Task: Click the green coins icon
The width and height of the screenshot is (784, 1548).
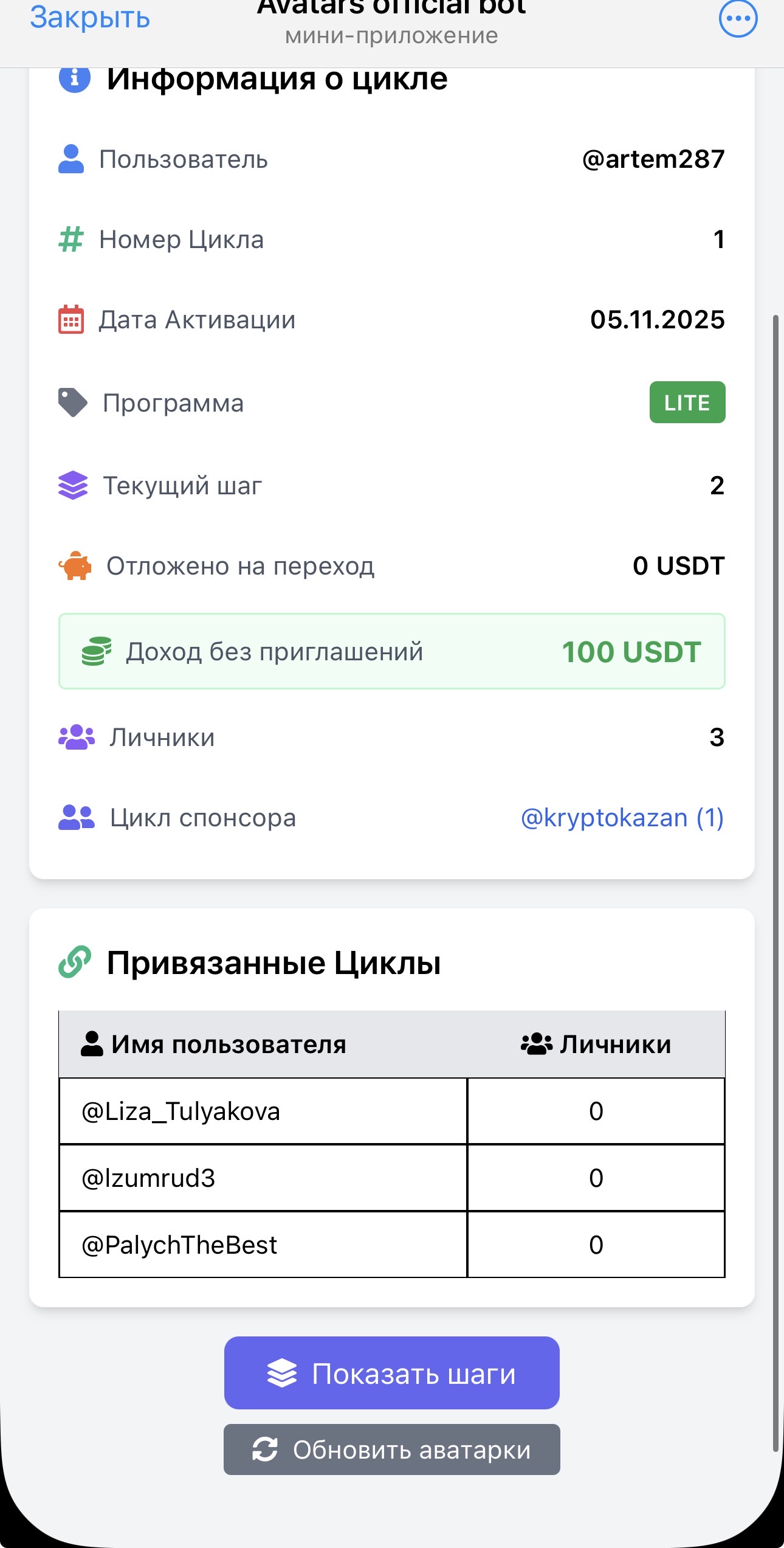Action: tap(97, 651)
